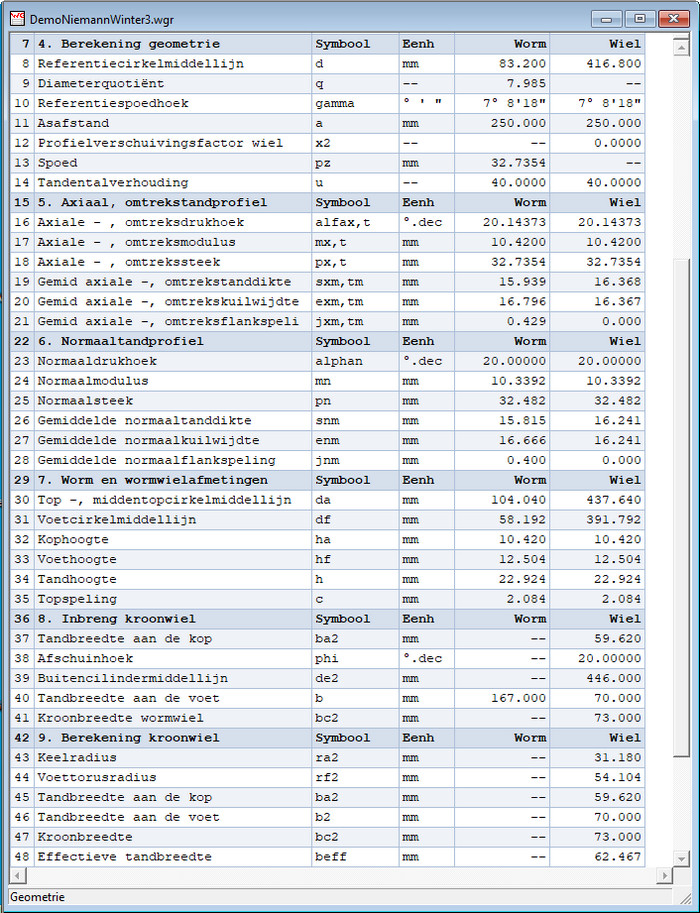The width and height of the screenshot is (700, 913).
Task: Select the 'Referentiespoedhoek' row label
Action: point(113,103)
